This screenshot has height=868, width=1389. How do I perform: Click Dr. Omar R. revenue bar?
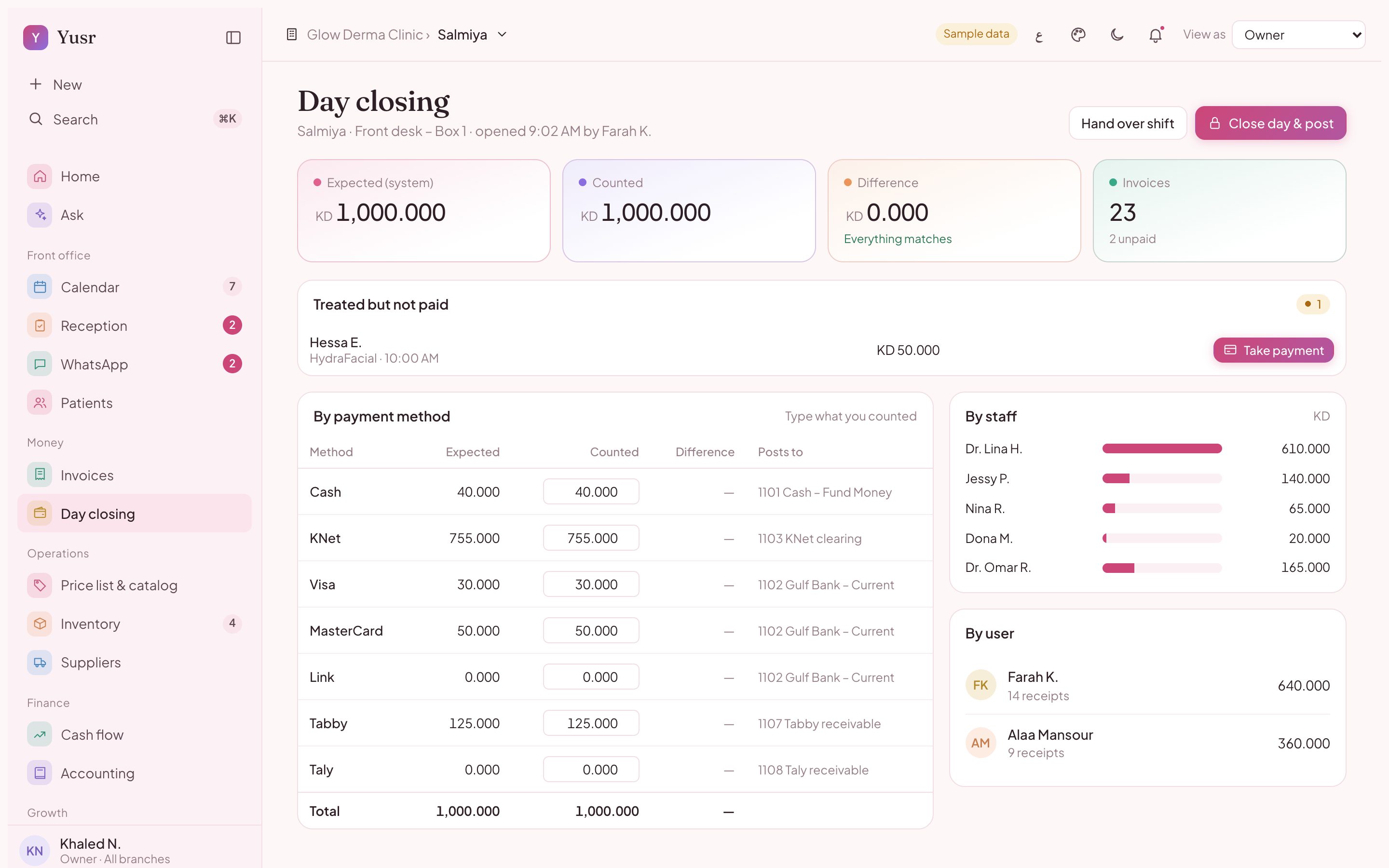pyautogui.click(x=1162, y=568)
